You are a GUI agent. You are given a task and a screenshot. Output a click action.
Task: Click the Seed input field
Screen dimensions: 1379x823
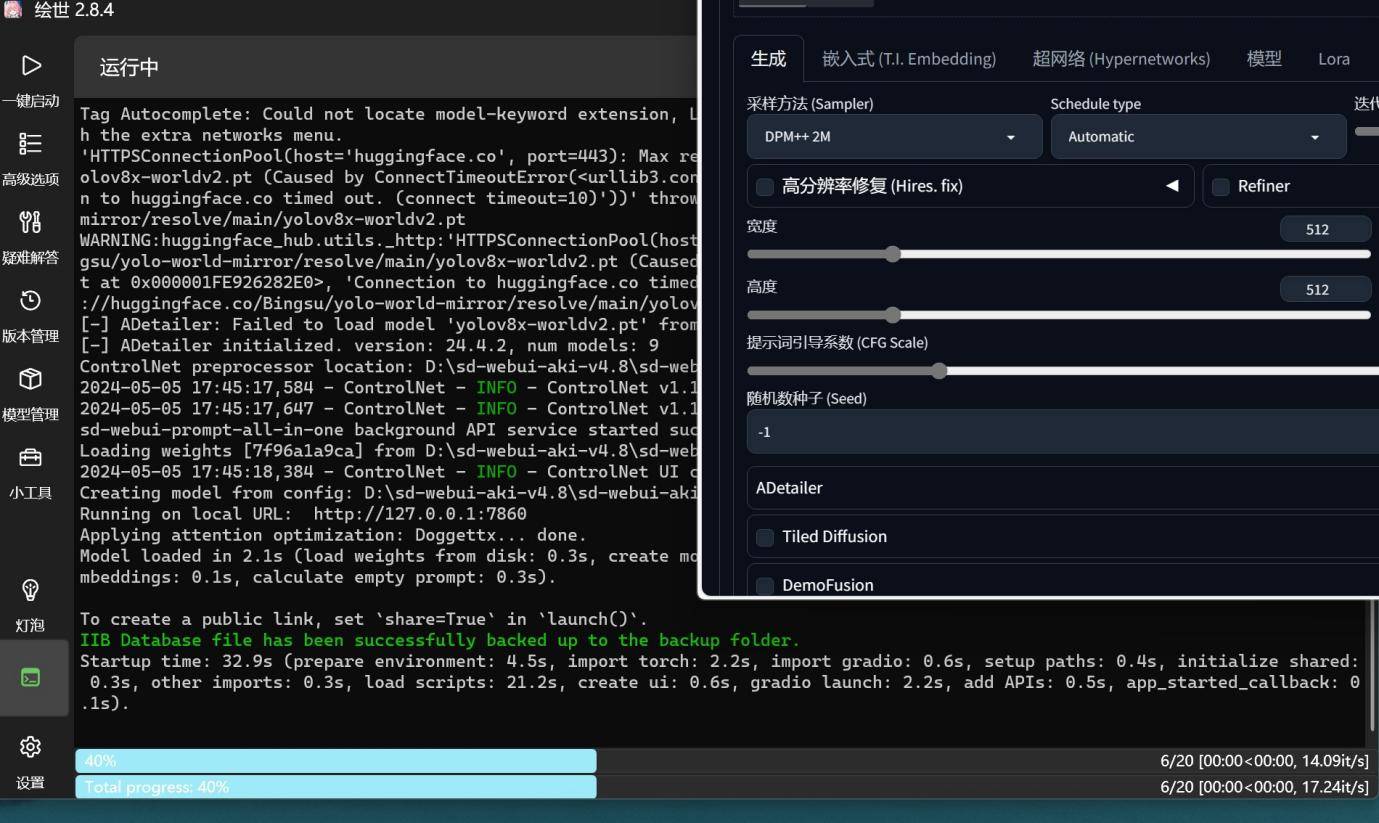point(1060,432)
